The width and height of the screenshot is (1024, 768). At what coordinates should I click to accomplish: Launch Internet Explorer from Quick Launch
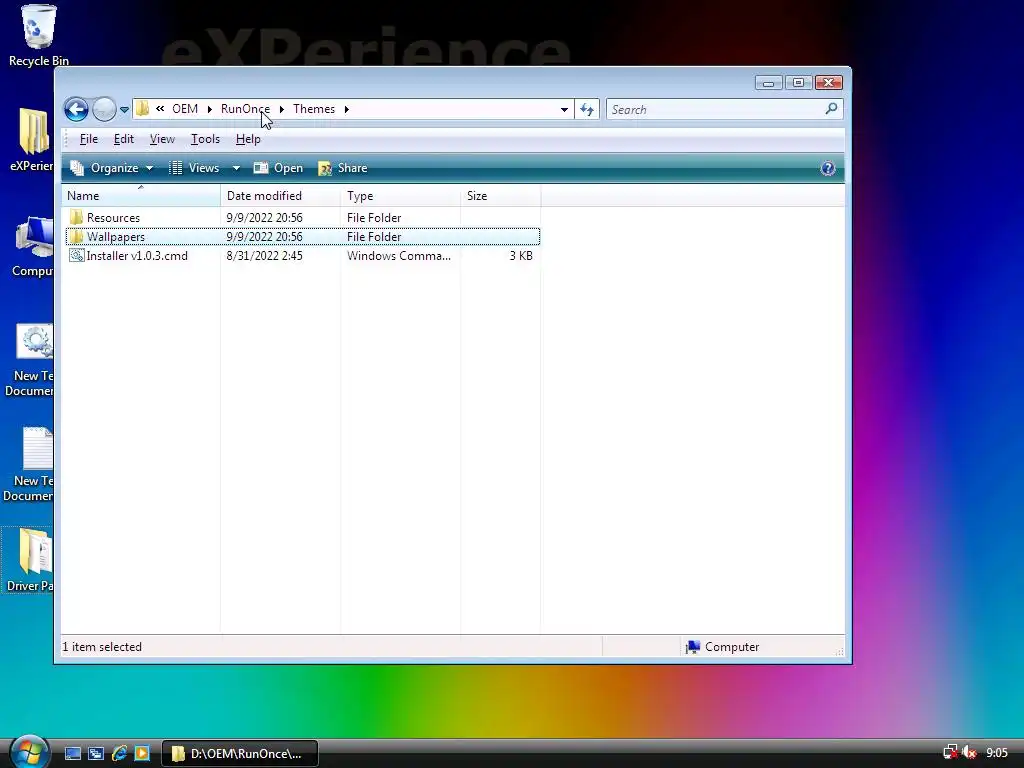pos(120,754)
